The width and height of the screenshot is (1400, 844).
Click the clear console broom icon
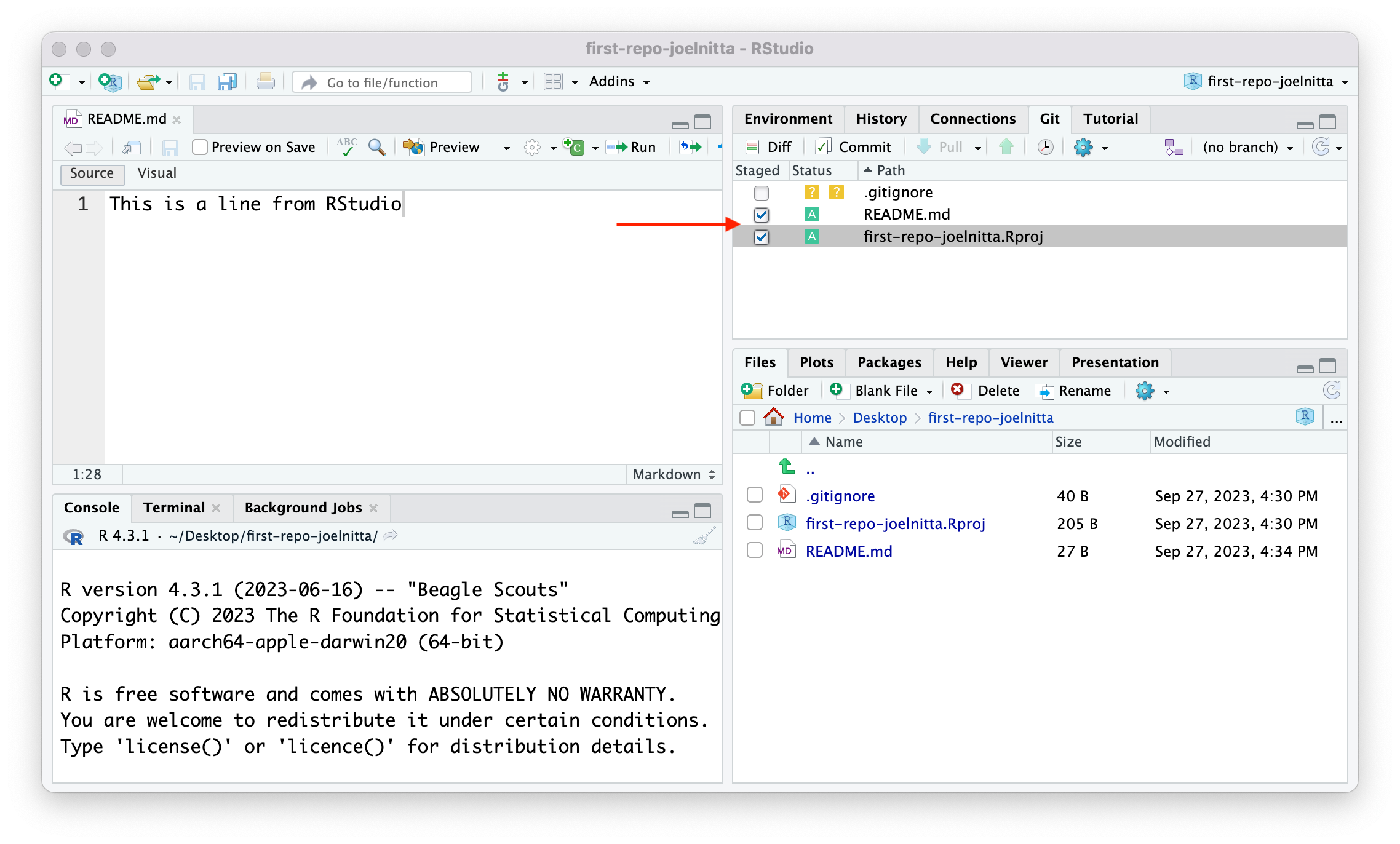(x=704, y=536)
